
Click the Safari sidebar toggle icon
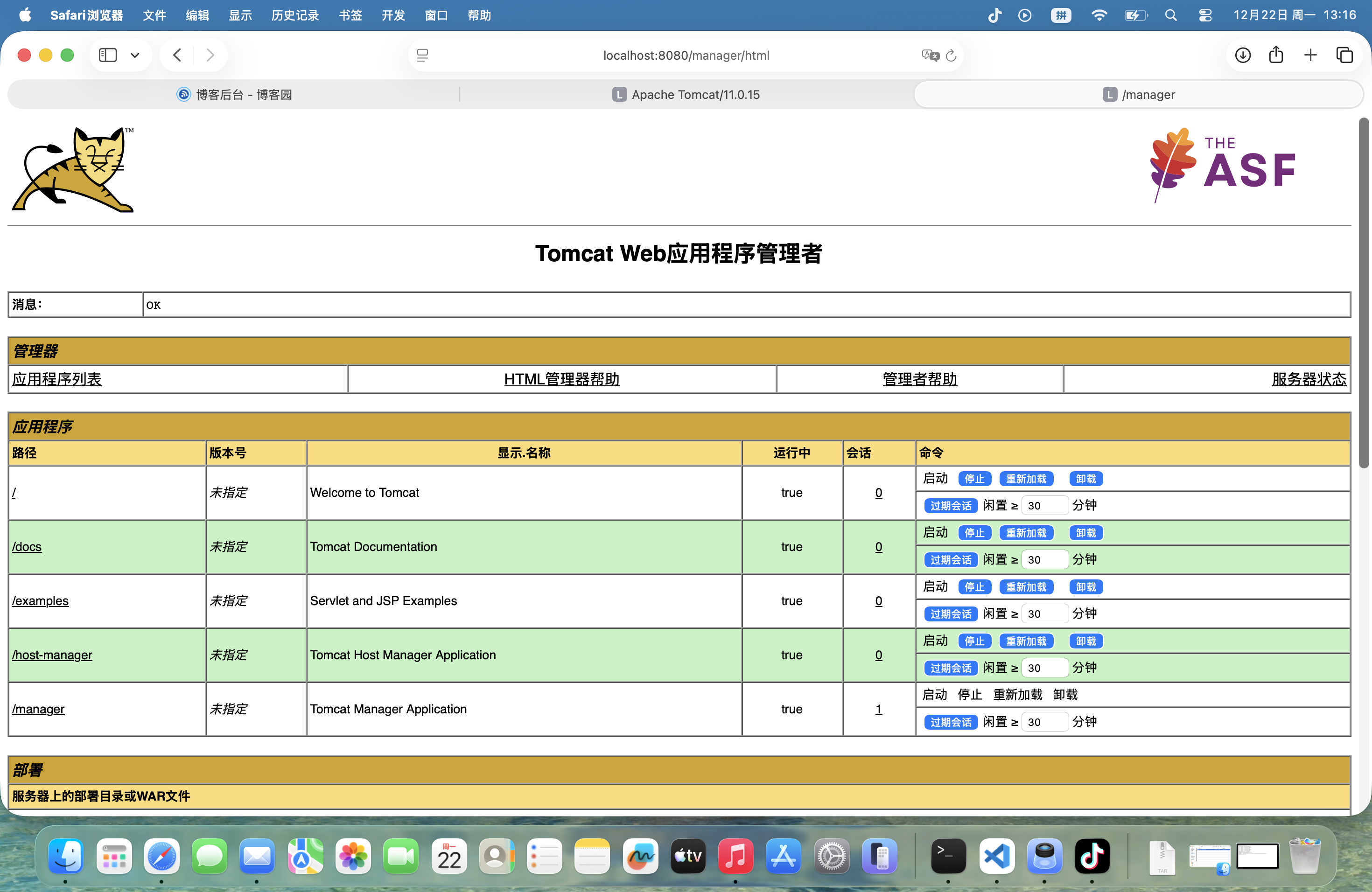[108, 56]
